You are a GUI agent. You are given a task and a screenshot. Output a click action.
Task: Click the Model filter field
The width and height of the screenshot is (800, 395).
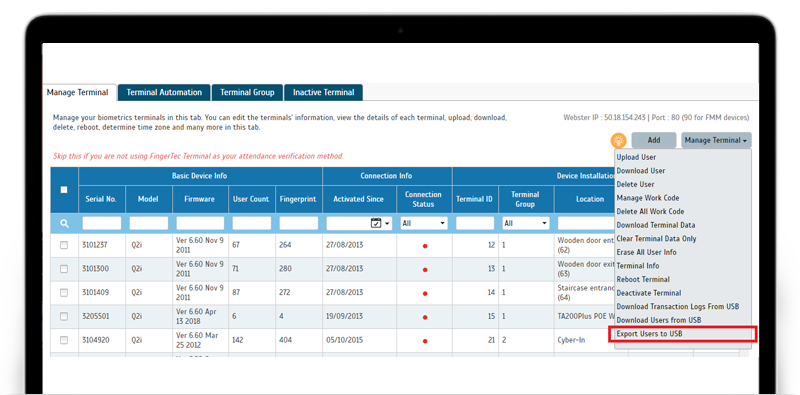click(x=148, y=224)
